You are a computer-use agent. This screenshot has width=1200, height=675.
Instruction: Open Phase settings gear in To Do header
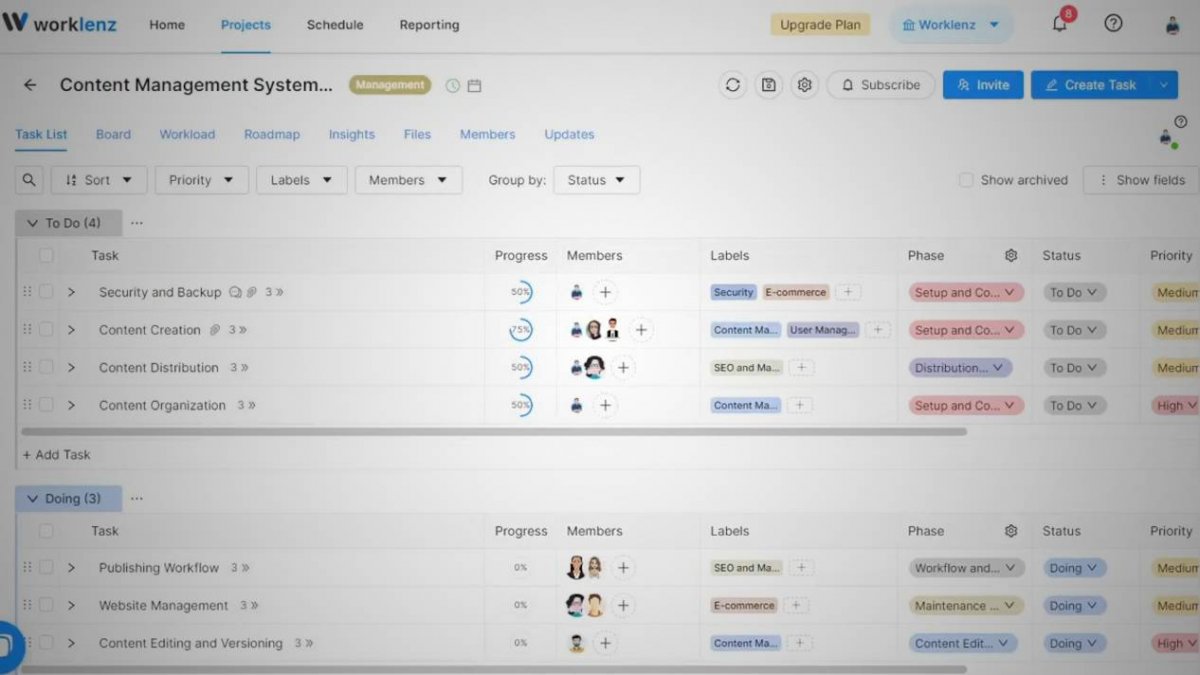(x=1011, y=256)
